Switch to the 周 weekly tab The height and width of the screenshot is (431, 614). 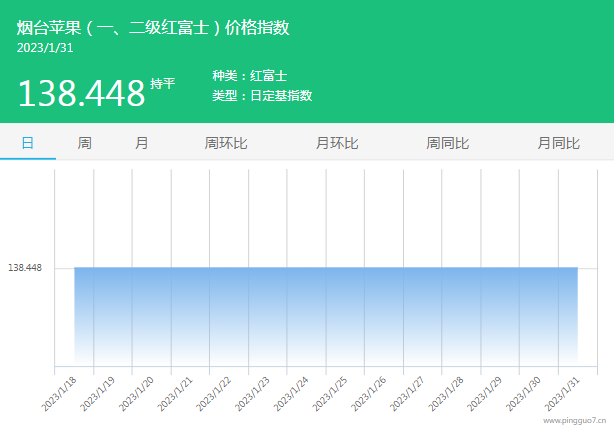[84, 143]
